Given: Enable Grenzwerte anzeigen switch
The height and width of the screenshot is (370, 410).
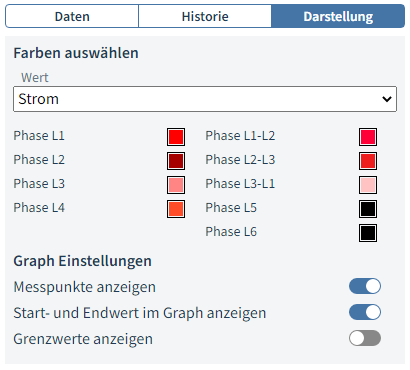Looking at the screenshot, I should 365,338.
